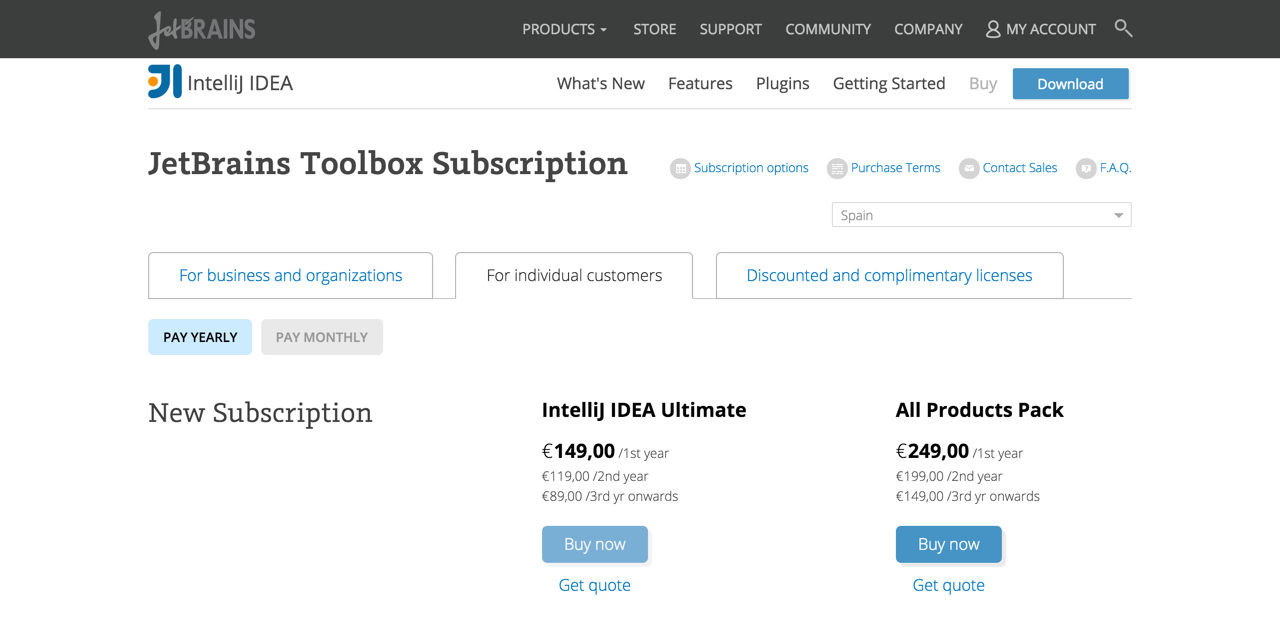
Task: Buy now the All Products Pack
Action: coord(948,544)
